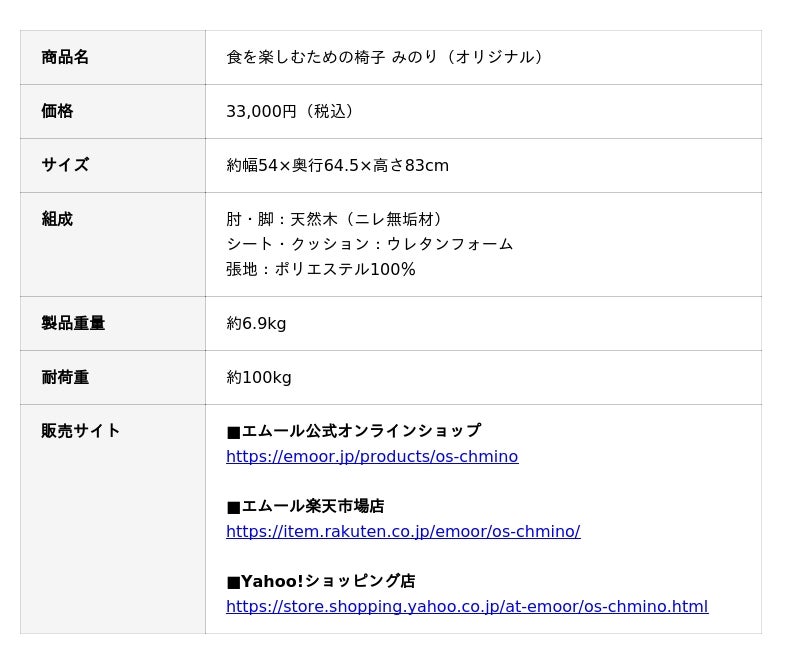The height and width of the screenshot is (664, 800).
Task: Click the load capacity value 約100kg
Action: coord(259,377)
